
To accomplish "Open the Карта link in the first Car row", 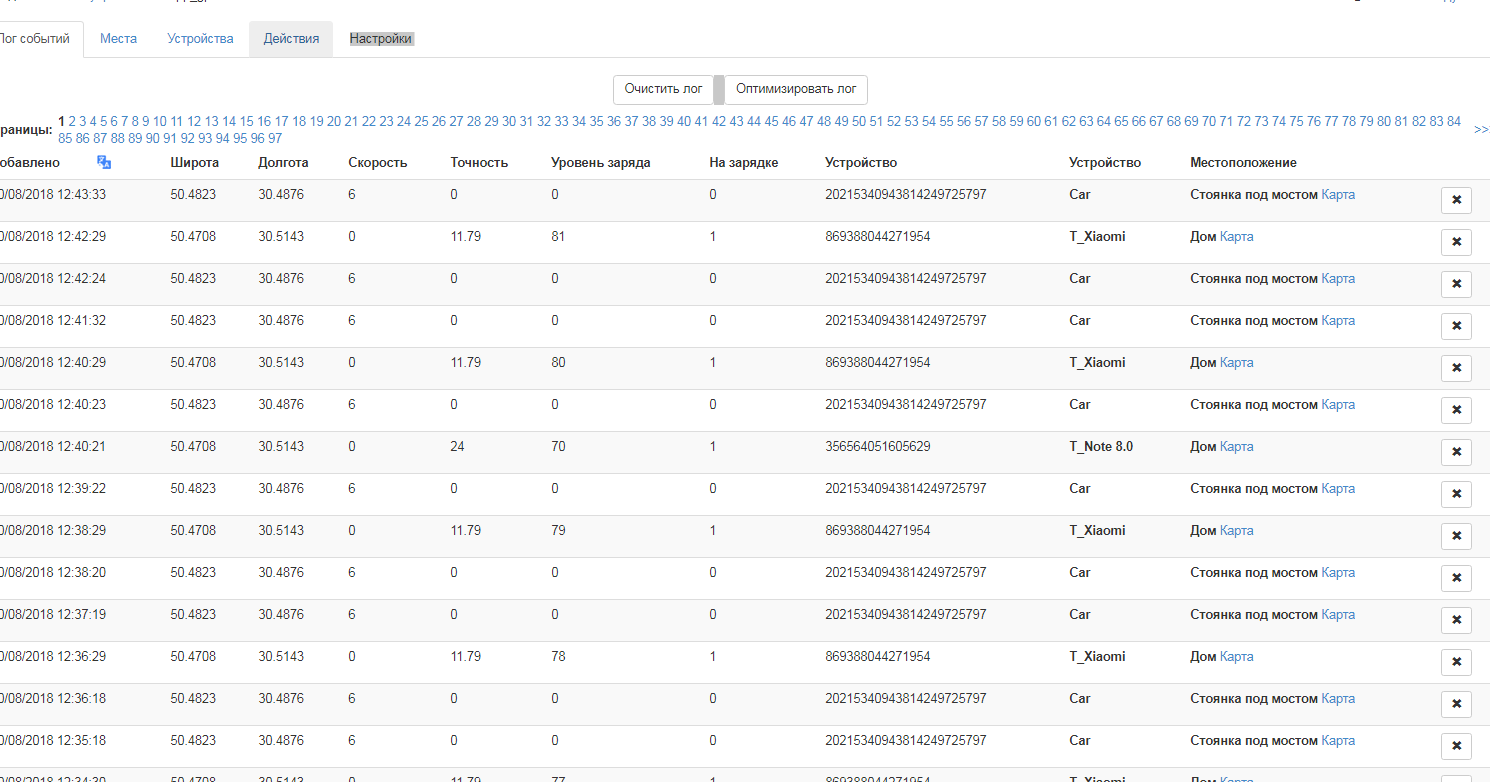I will (x=1338, y=195).
